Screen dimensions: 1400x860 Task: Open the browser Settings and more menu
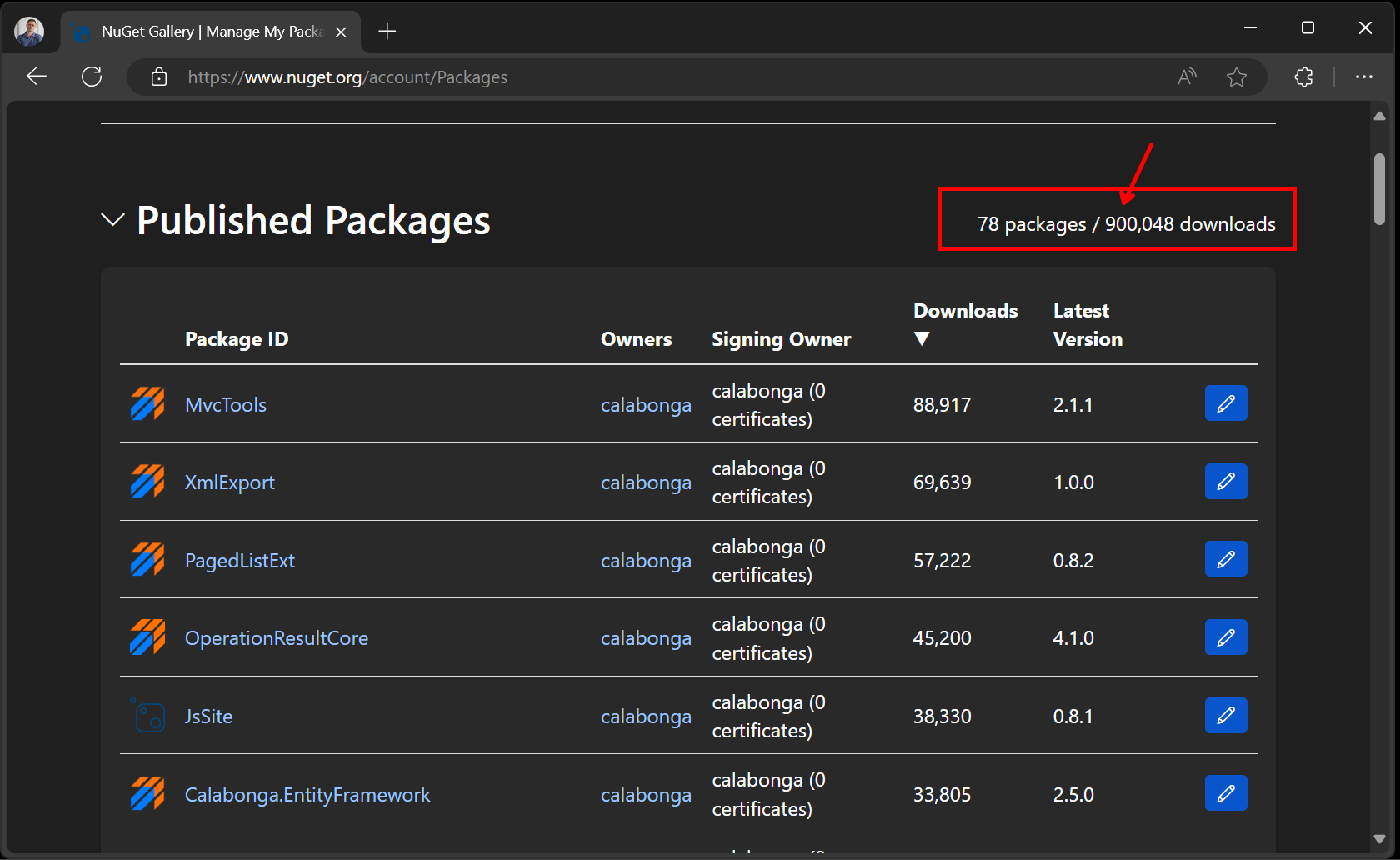(x=1364, y=77)
